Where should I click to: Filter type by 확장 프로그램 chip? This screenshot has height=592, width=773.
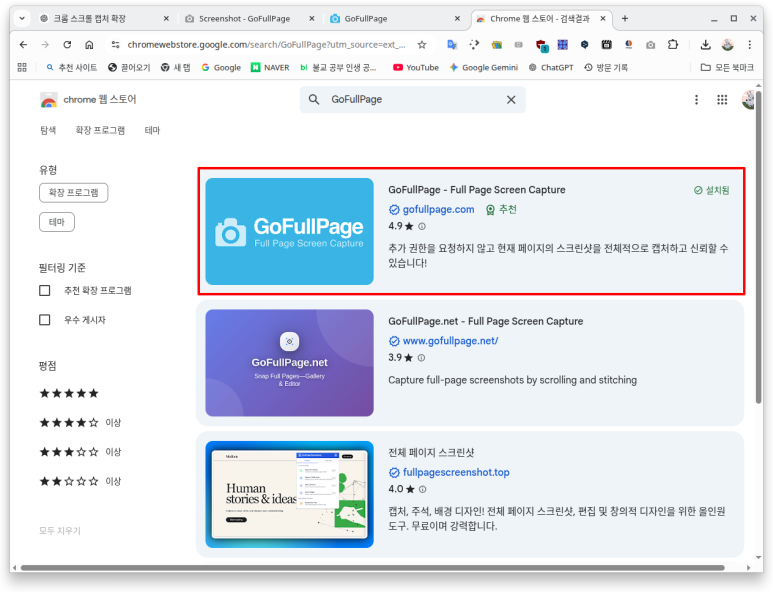click(73, 193)
